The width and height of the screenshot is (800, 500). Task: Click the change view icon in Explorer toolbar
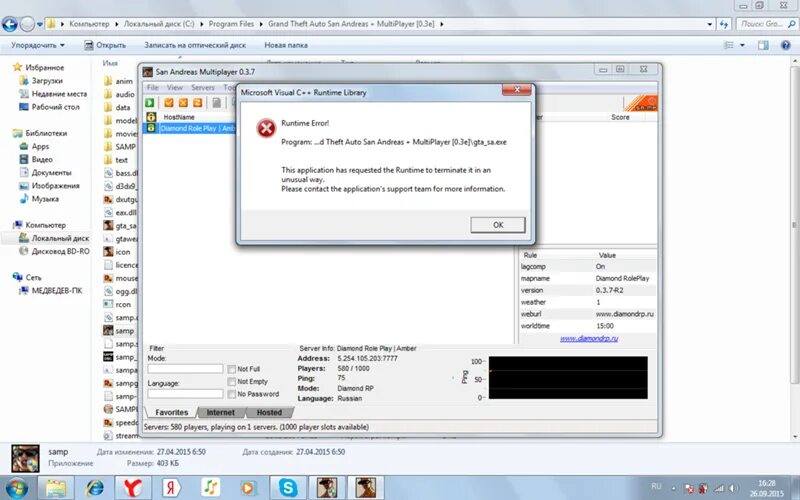(729, 45)
